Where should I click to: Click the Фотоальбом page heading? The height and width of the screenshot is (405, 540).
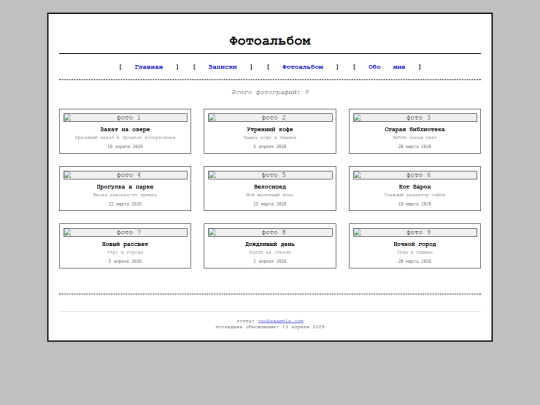point(270,41)
